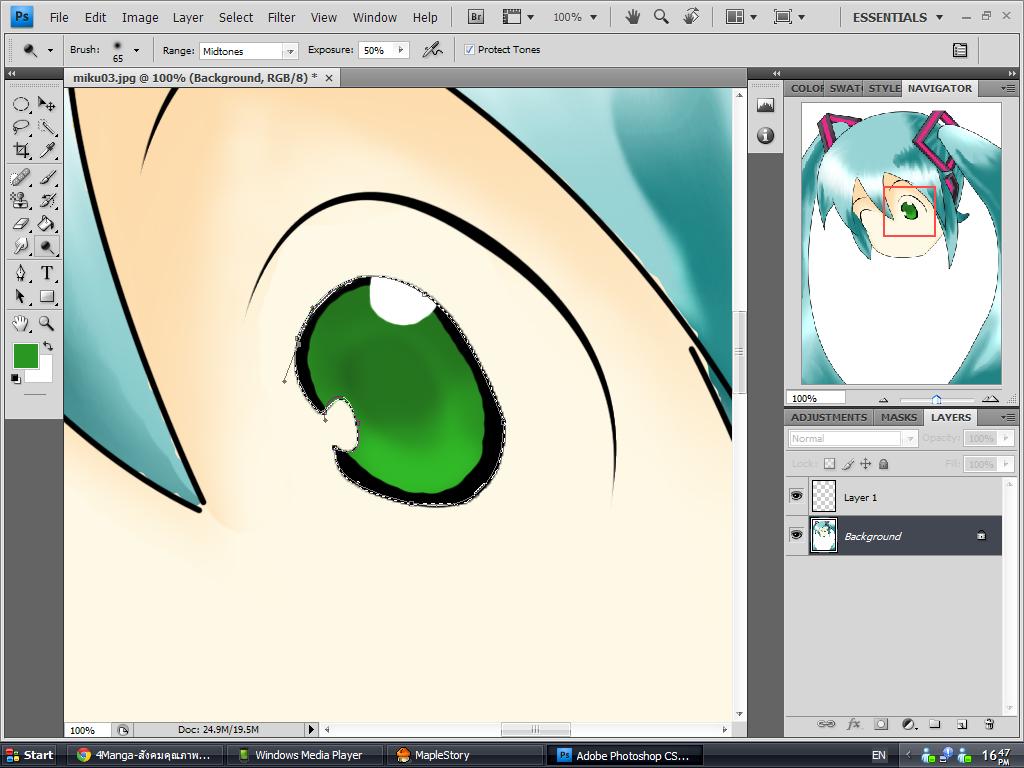Switch to the ADJUSTMENTS tab
The width and height of the screenshot is (1024, 768).
[828, 417]
